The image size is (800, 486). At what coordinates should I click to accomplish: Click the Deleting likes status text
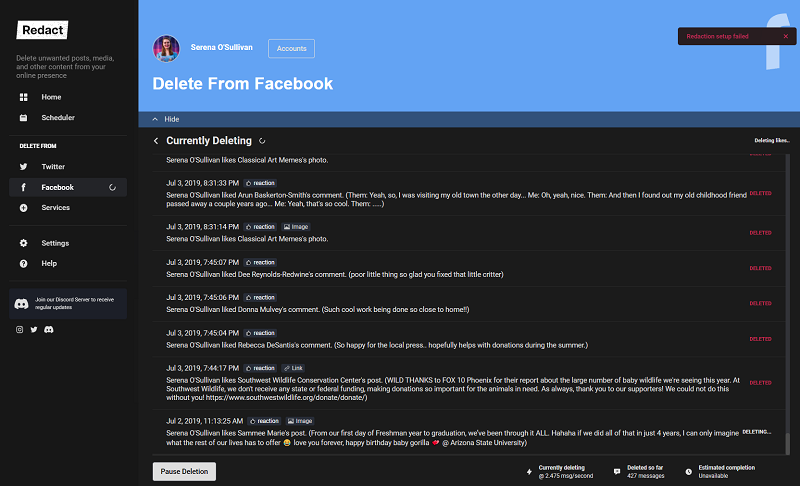(x=772, y=140)
